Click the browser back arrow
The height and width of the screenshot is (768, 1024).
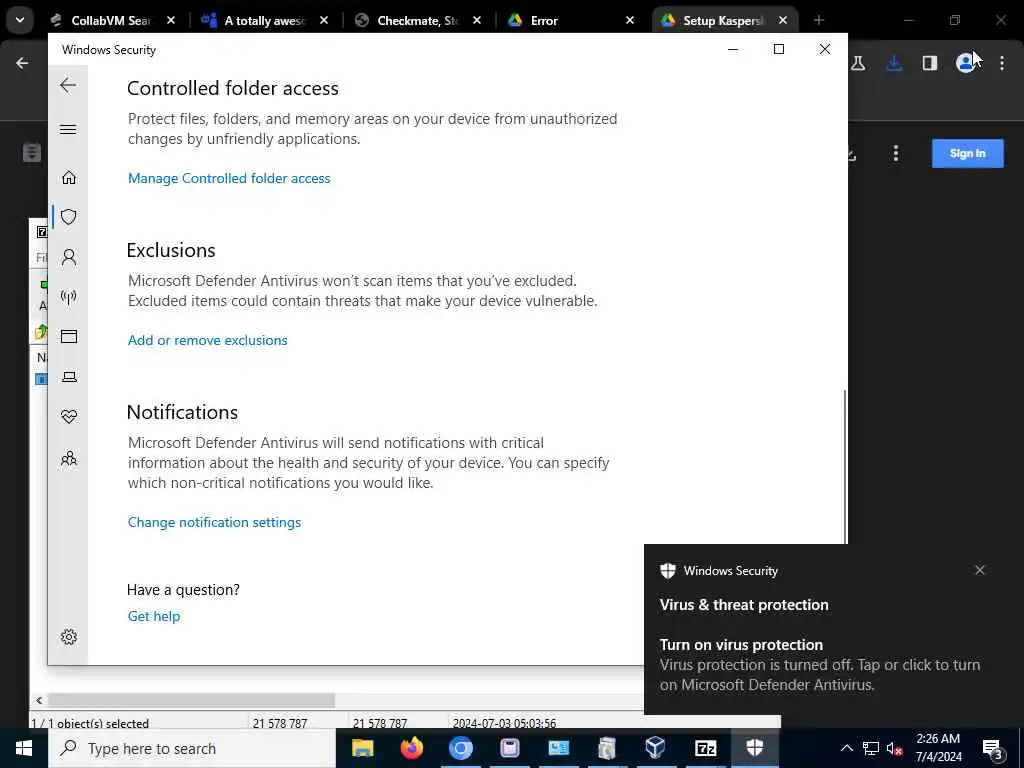(22, 63)
